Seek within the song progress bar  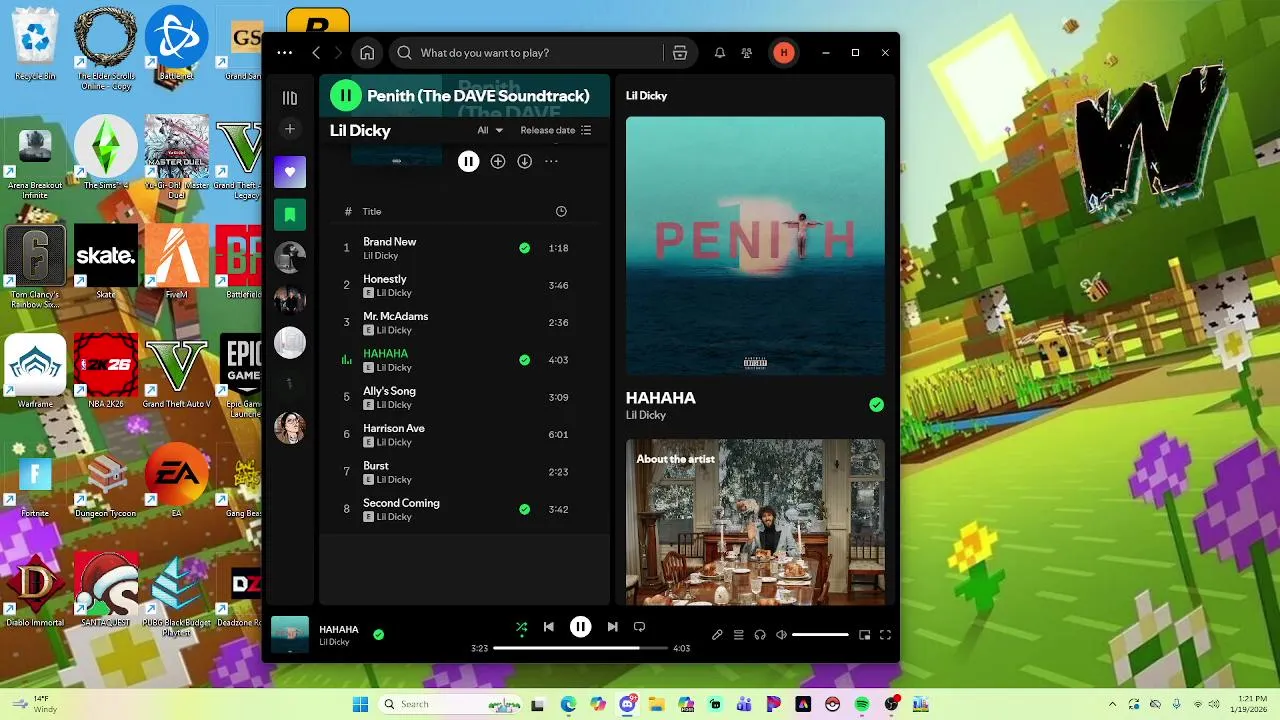coord(580,648)
